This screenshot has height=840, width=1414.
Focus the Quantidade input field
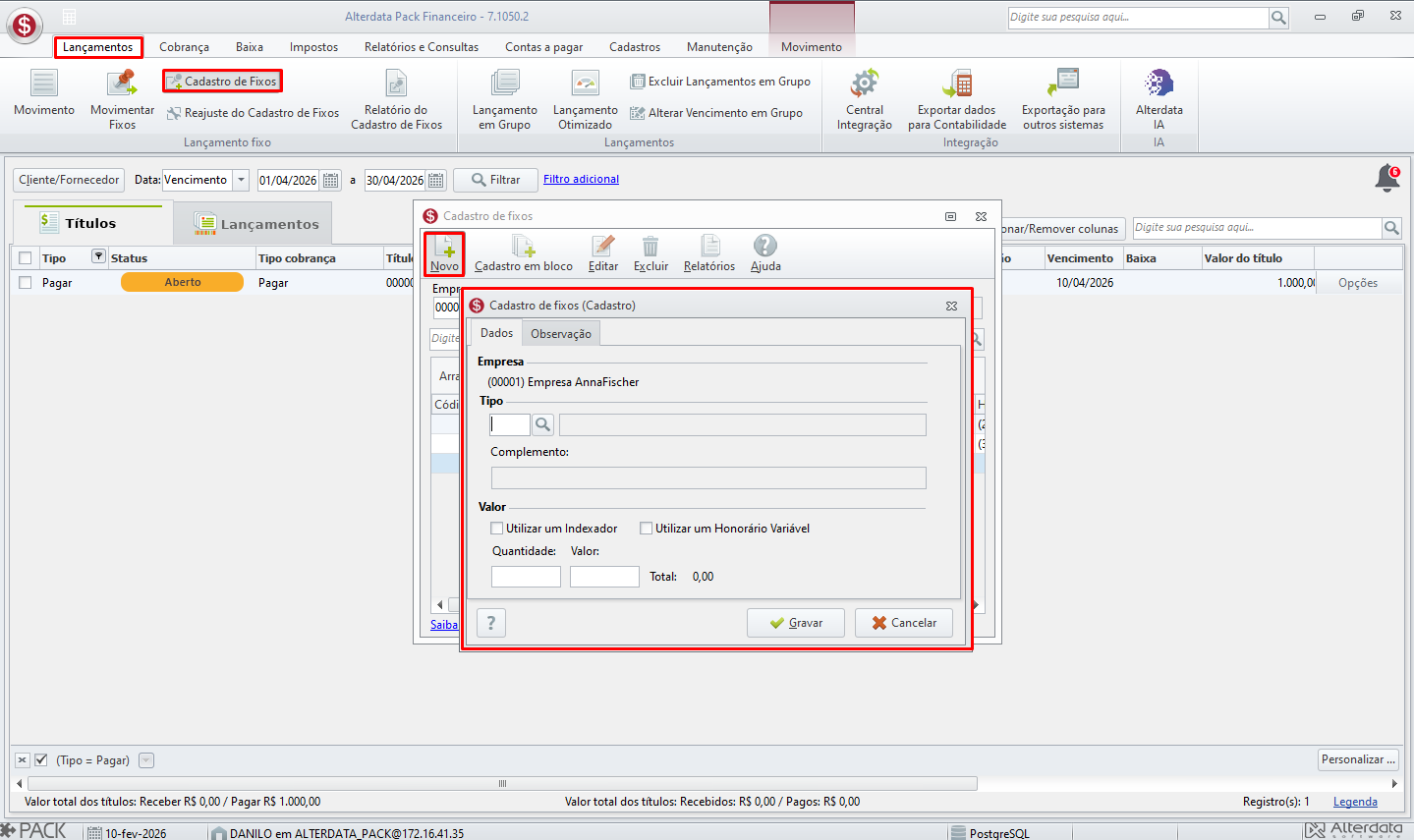coord(526,577)
